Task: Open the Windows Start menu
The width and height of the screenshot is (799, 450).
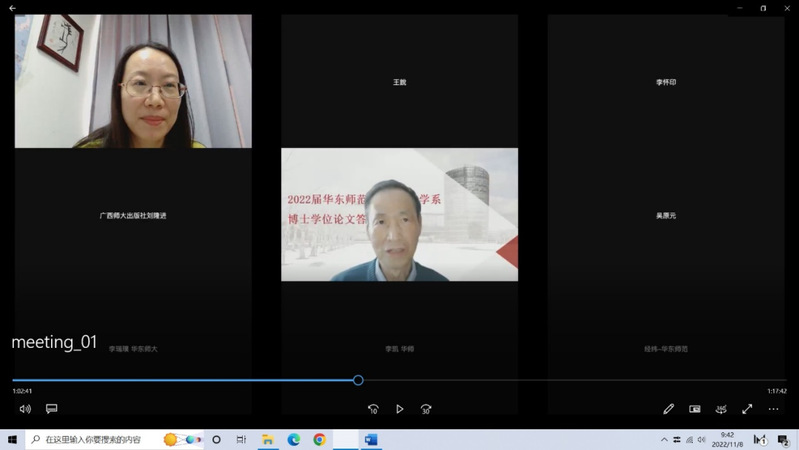Action: tap(12, 440)
